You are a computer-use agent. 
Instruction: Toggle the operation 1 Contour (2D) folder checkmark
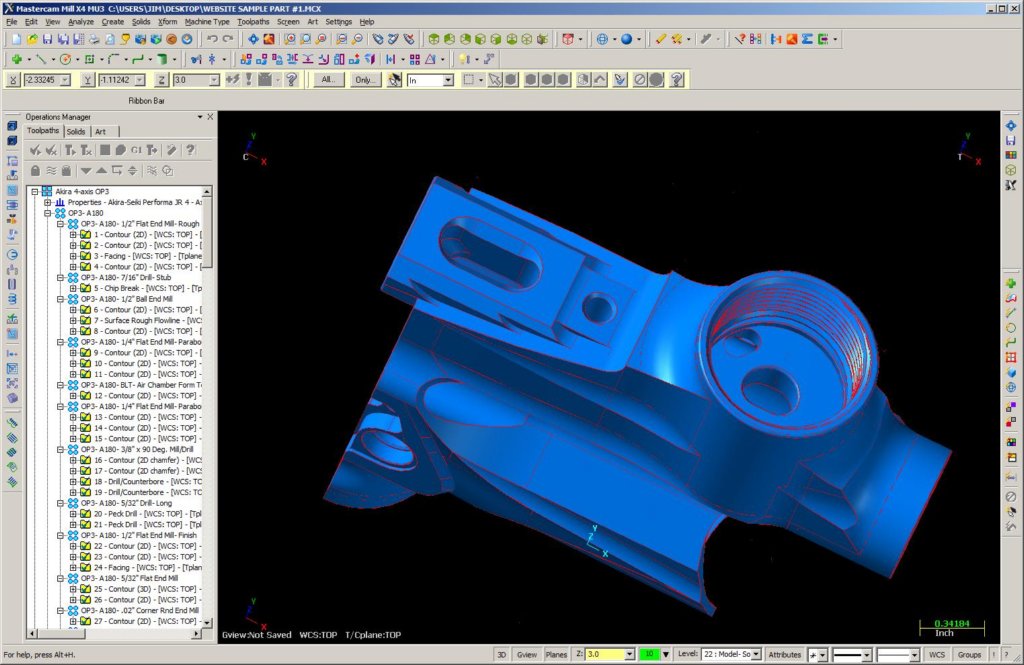pos(85,235)
